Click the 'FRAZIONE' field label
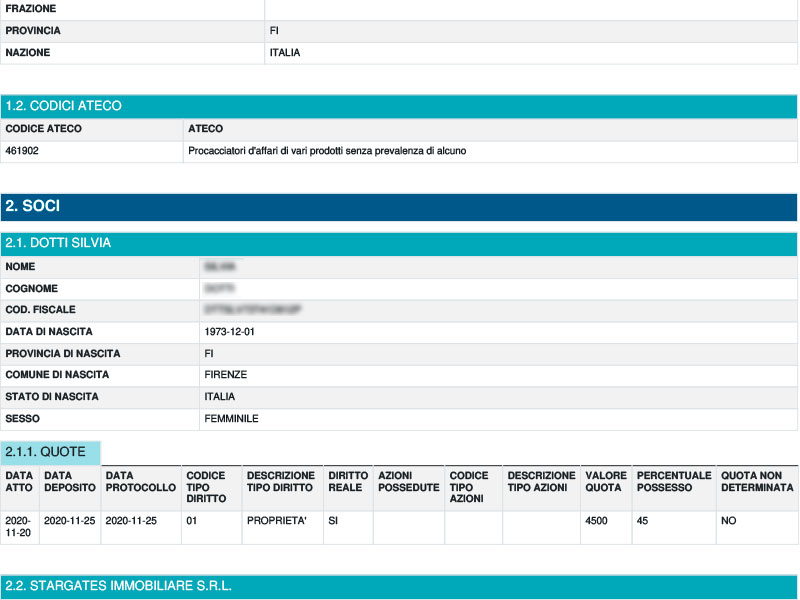Image resolution: width=800 pixels, height=600 pixels. coord(30,9)
